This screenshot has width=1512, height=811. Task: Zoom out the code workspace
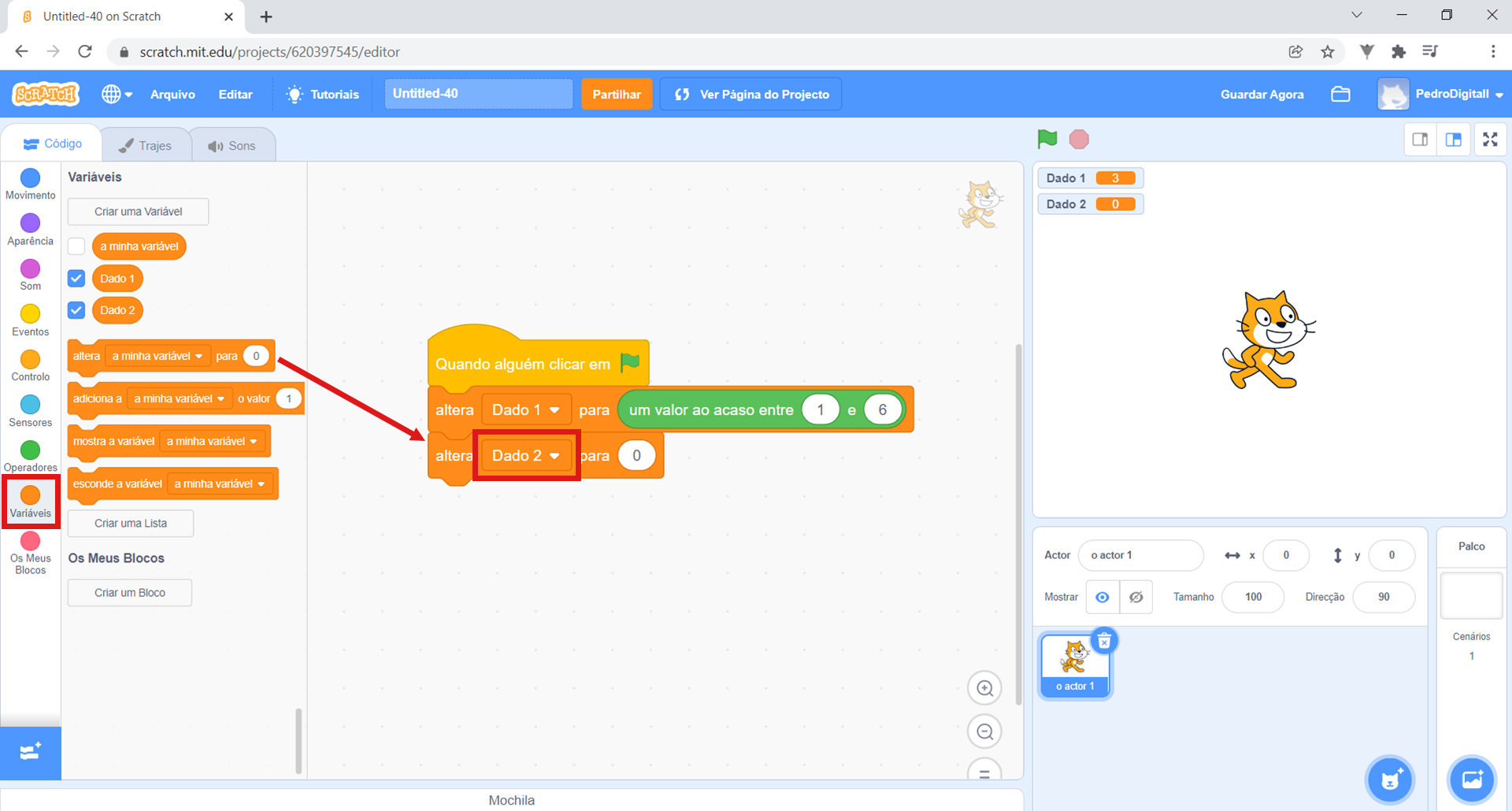pyautogui.click(x=984, y=731)
